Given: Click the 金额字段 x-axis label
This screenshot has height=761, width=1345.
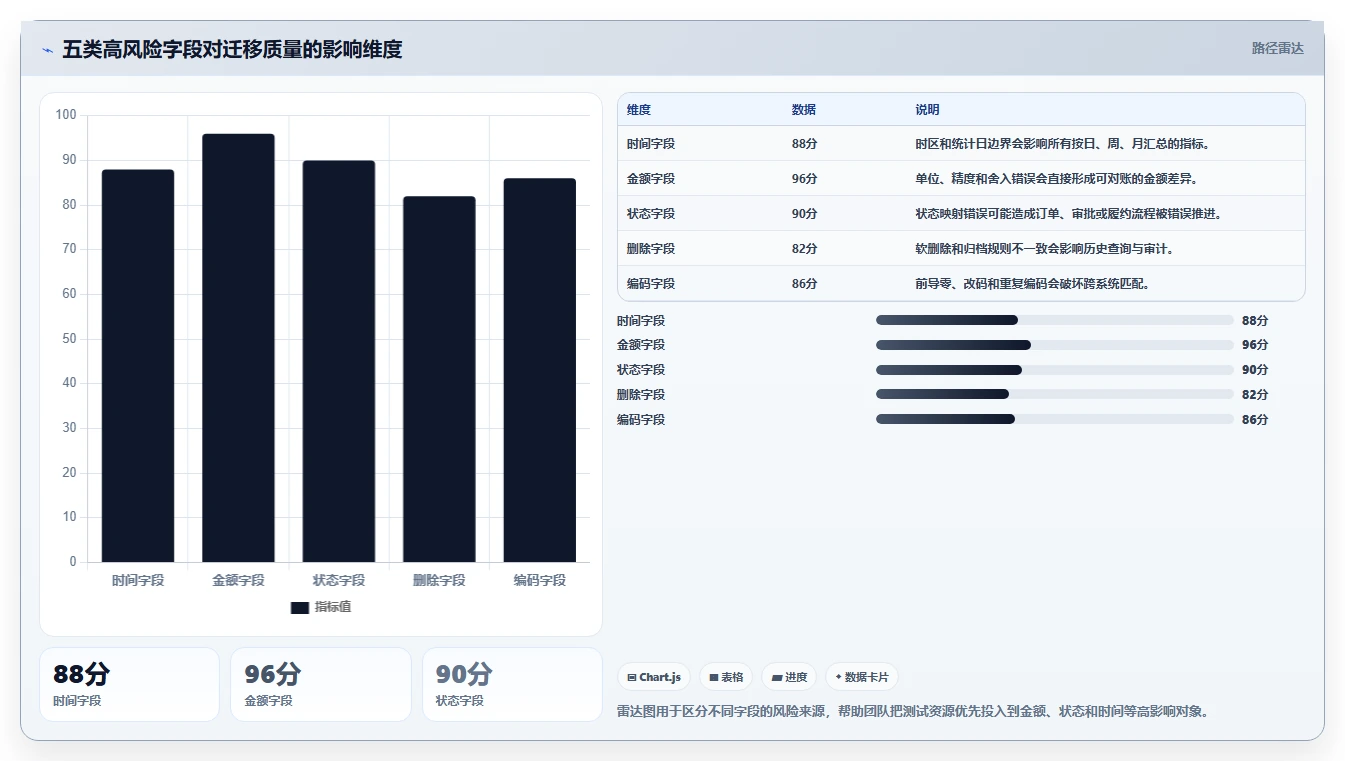Looking at the screenshot, I should coord(238,580).
